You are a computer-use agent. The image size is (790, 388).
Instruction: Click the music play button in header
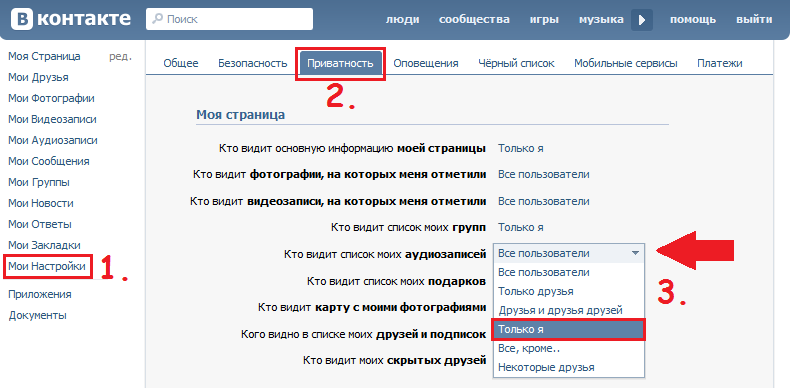(642, 20)
